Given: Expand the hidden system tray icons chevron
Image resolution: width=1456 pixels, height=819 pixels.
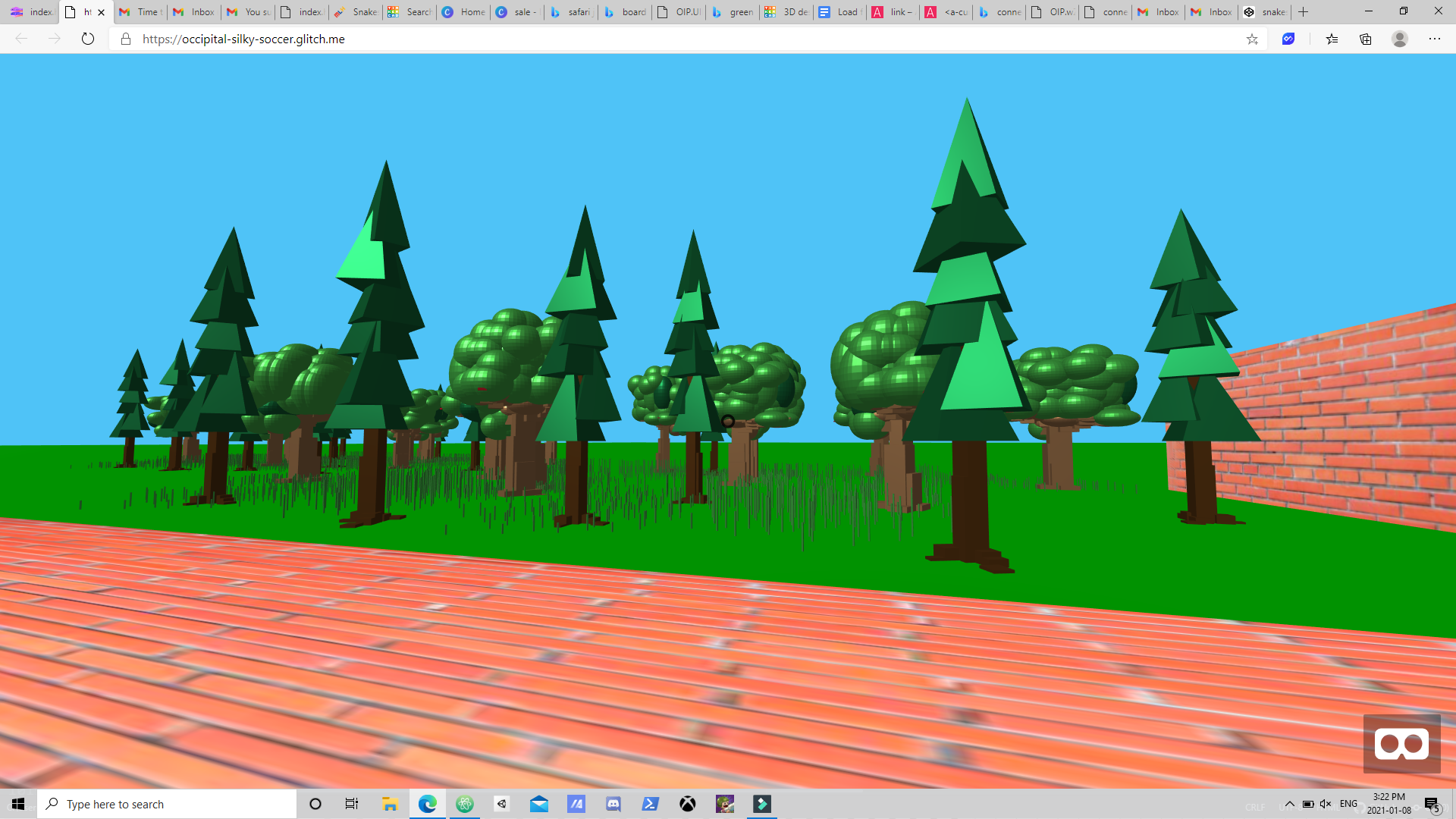Looking at the screenshot, I should pos(1289,804).
